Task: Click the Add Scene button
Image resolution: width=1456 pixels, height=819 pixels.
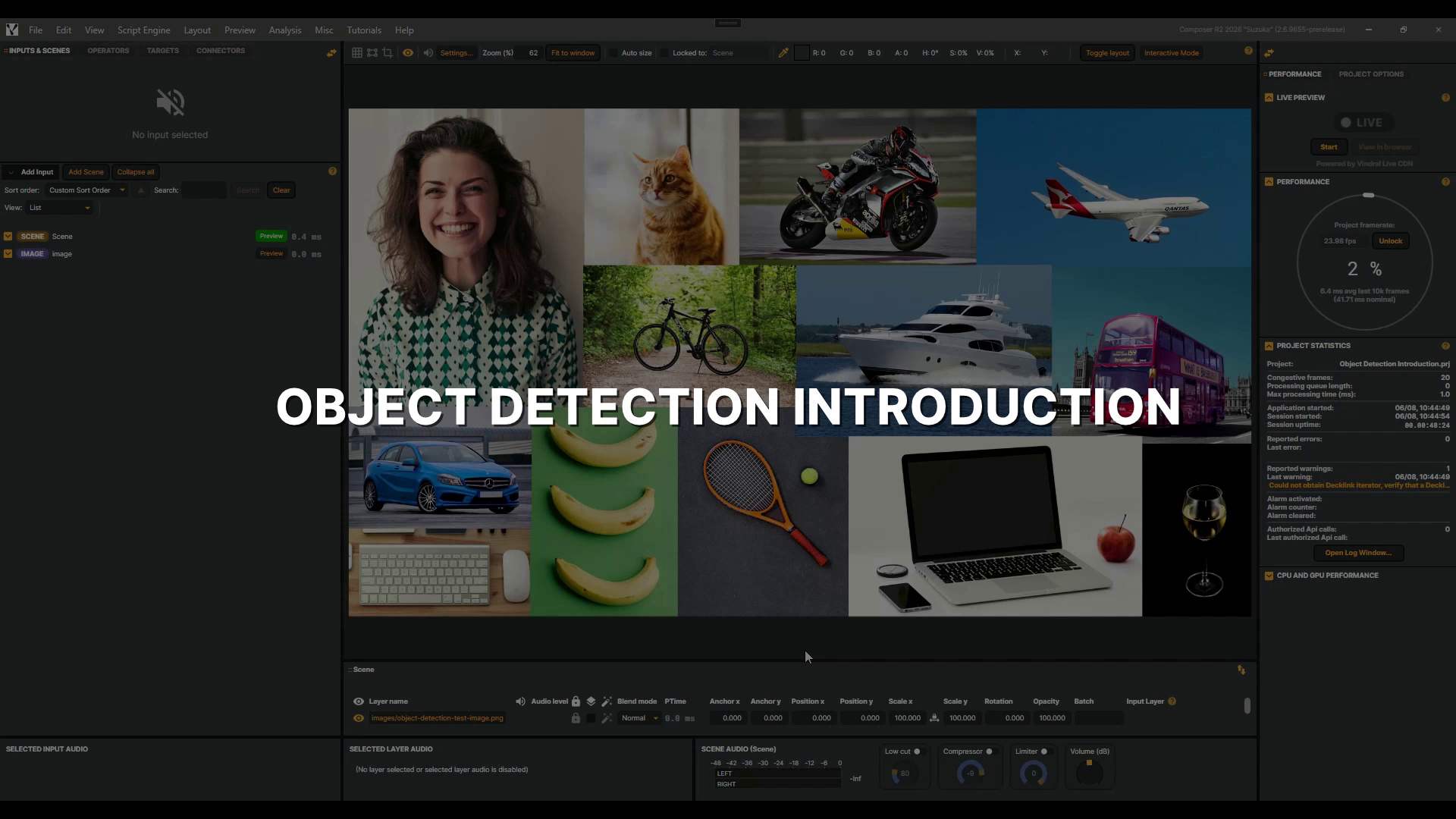Action: point(86,172)
